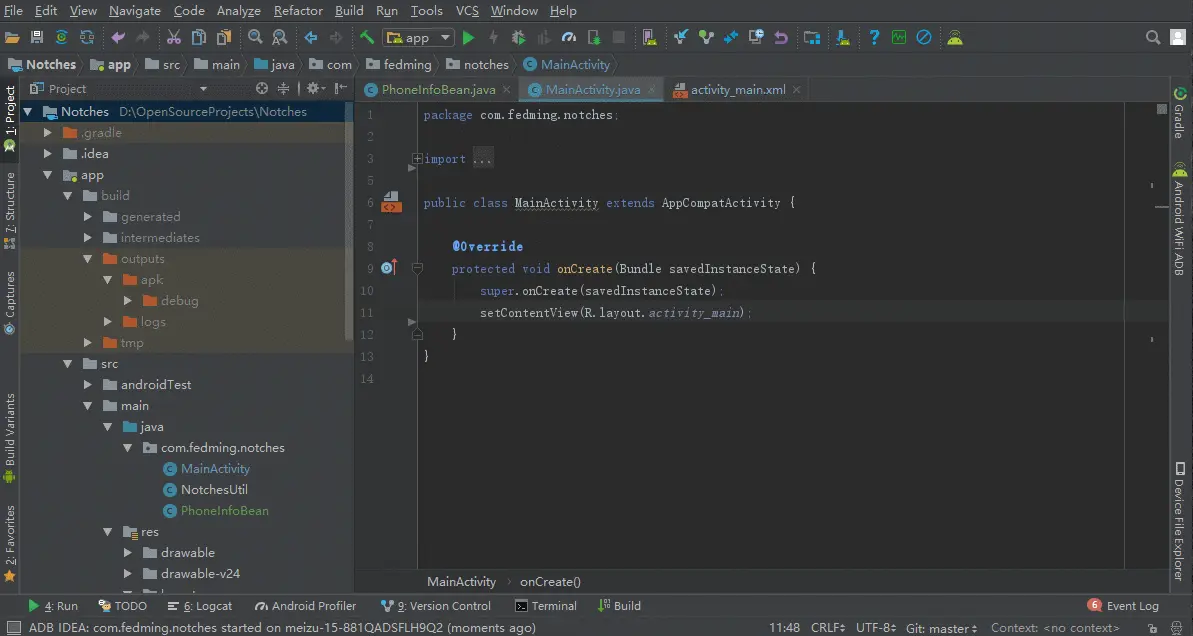Viewport: 1193px width, 636px height.
Task: Switch to the activity_main.xml tab
Action: (x=738, y=89)
